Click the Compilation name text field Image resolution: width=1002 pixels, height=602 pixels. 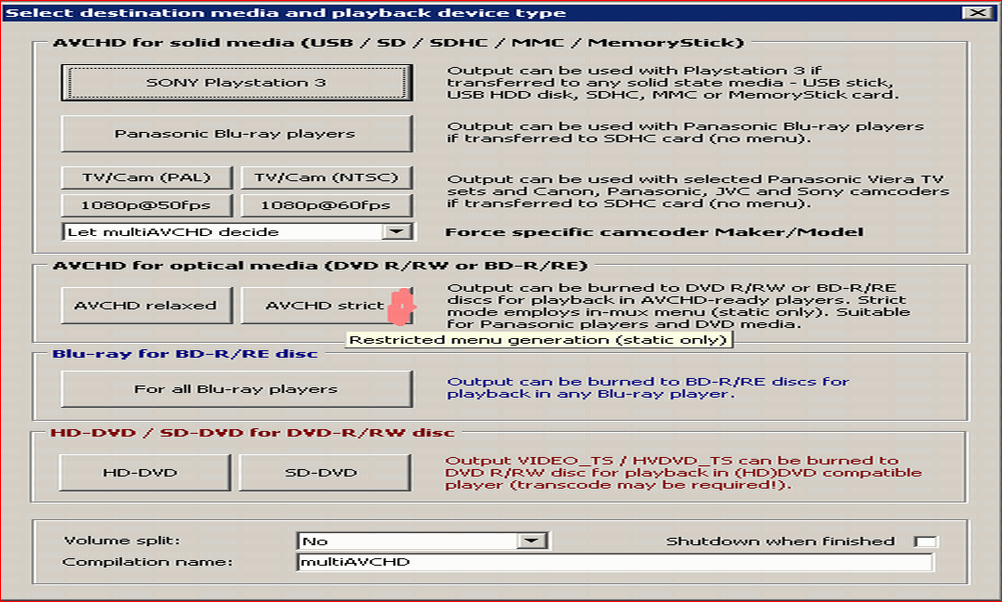614,562
